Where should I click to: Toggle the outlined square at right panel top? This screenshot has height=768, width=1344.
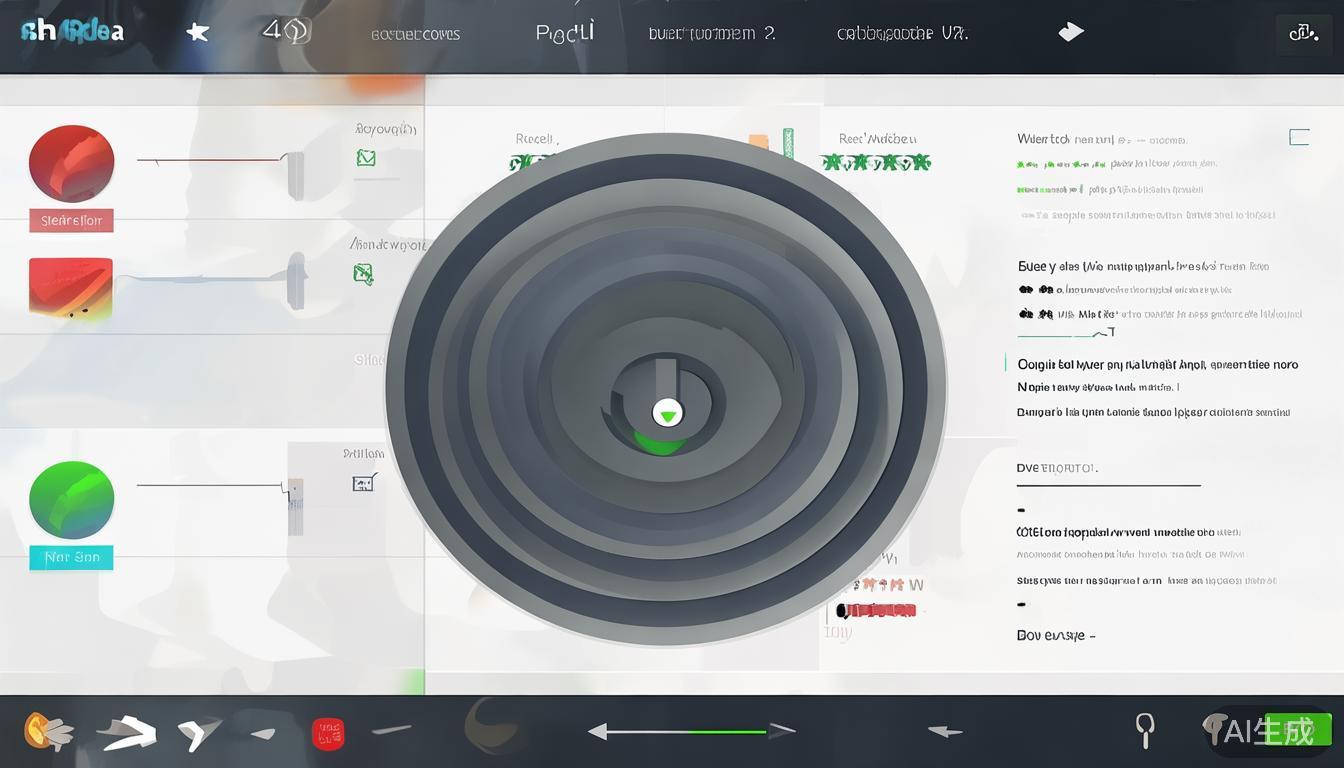click(x=1299, y=137)
